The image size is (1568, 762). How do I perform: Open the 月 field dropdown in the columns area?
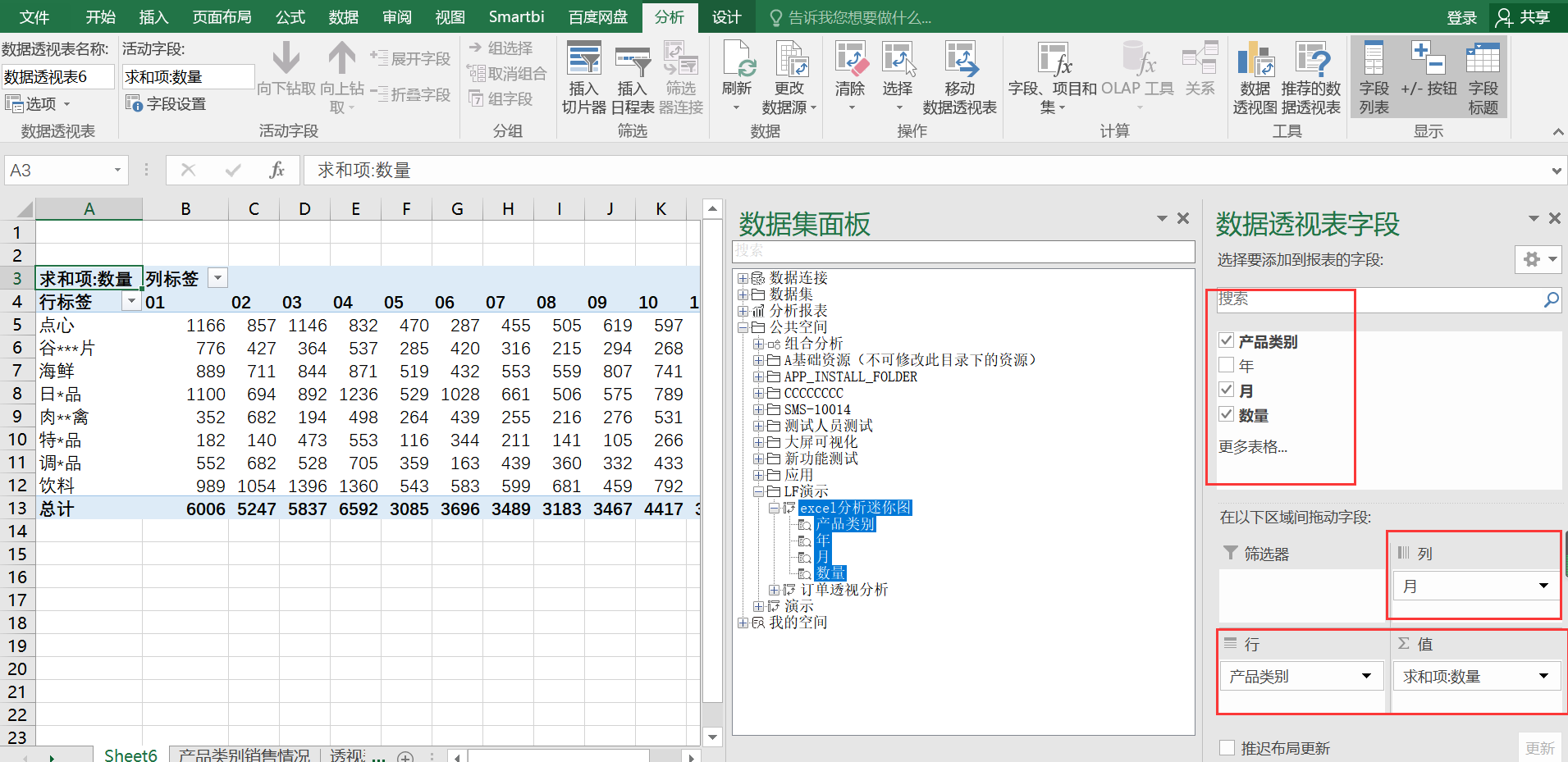tap(1543, 586)
